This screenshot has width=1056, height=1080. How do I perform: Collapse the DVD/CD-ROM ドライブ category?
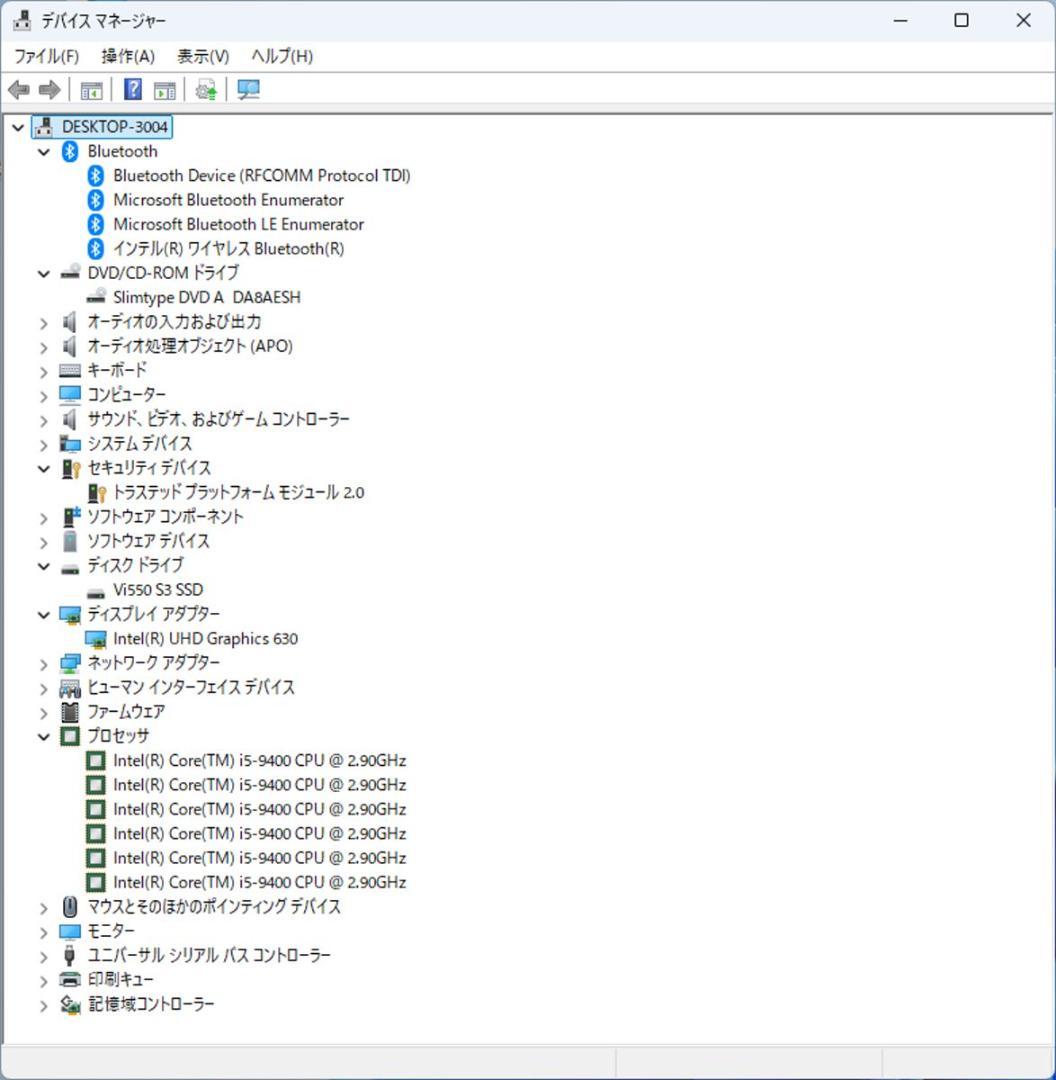tap(44, 273)
